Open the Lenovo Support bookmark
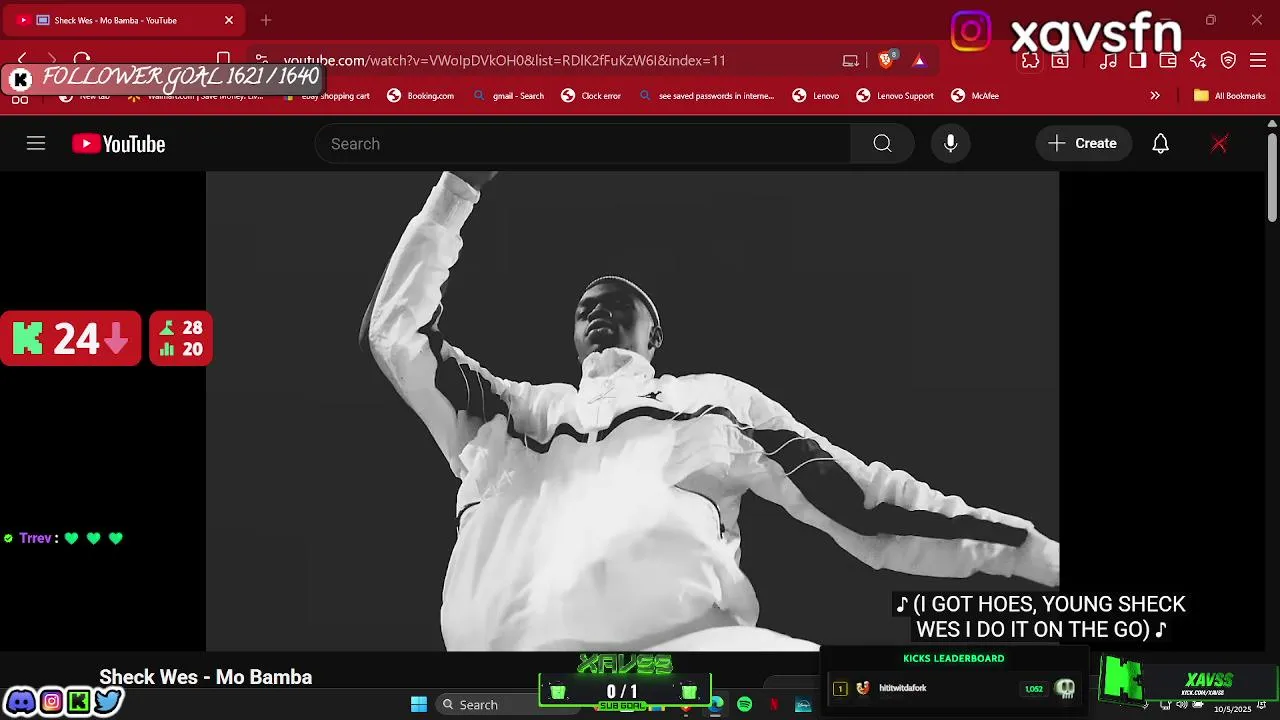 pyautogui.click(x=895, y=96)
